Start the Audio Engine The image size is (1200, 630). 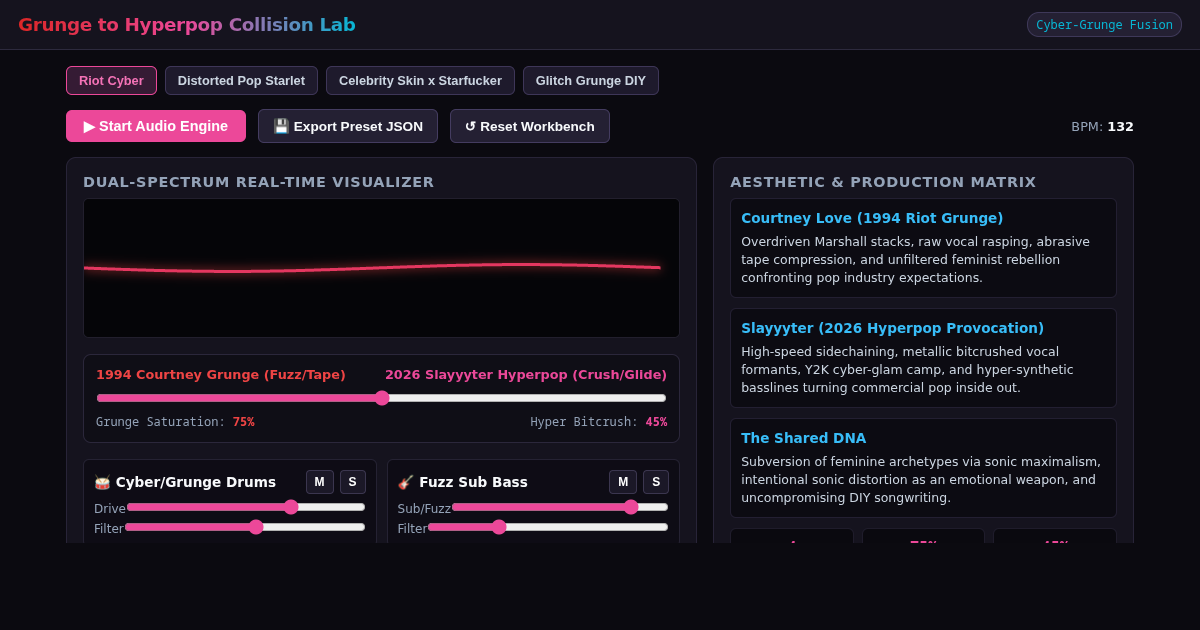click(156, 126)
